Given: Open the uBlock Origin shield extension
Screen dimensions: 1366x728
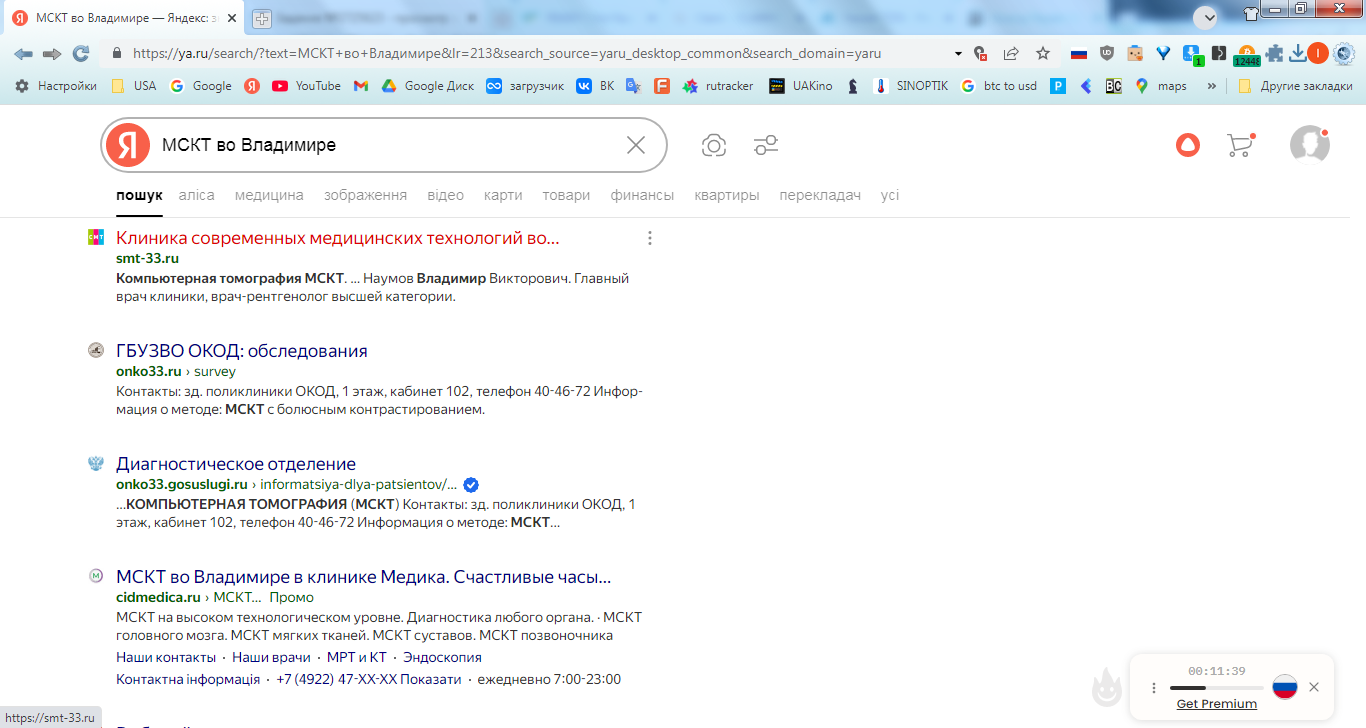Looking at the screenshot, I should point(1107,54).
